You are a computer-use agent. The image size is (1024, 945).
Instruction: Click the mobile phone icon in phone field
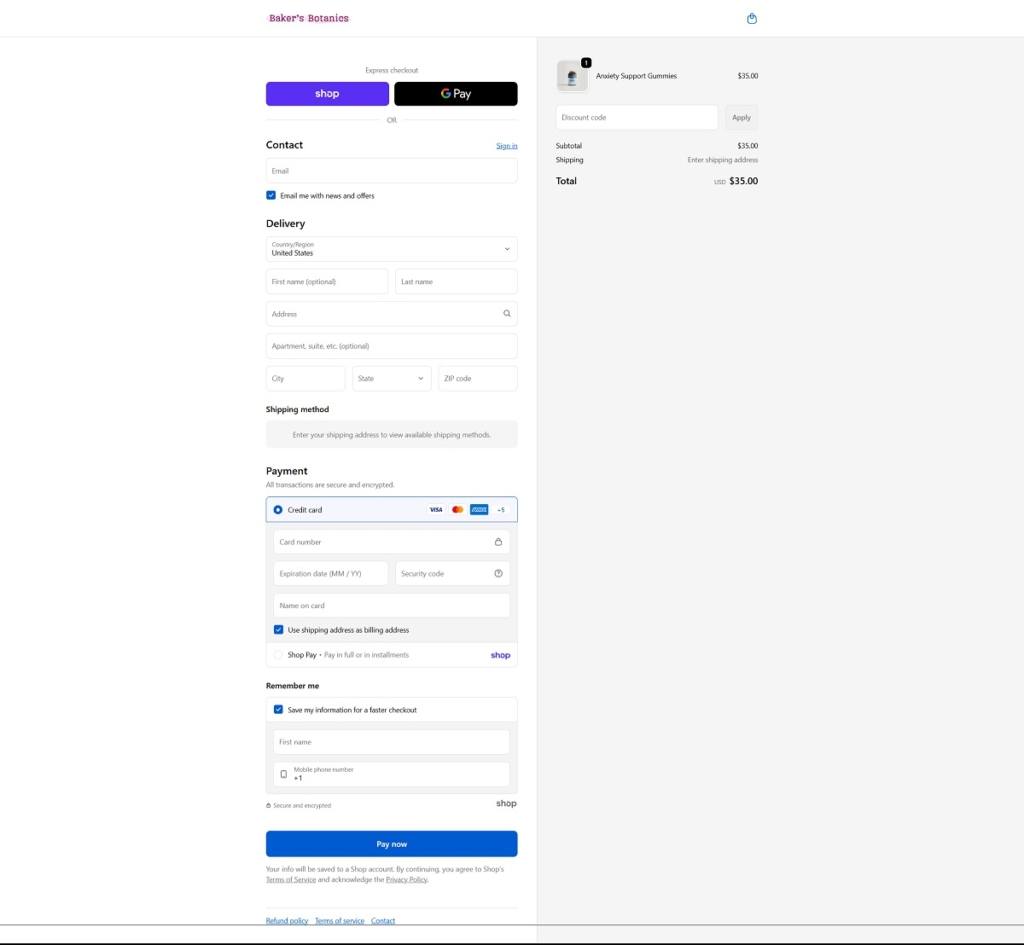click(x=284, y=775)
